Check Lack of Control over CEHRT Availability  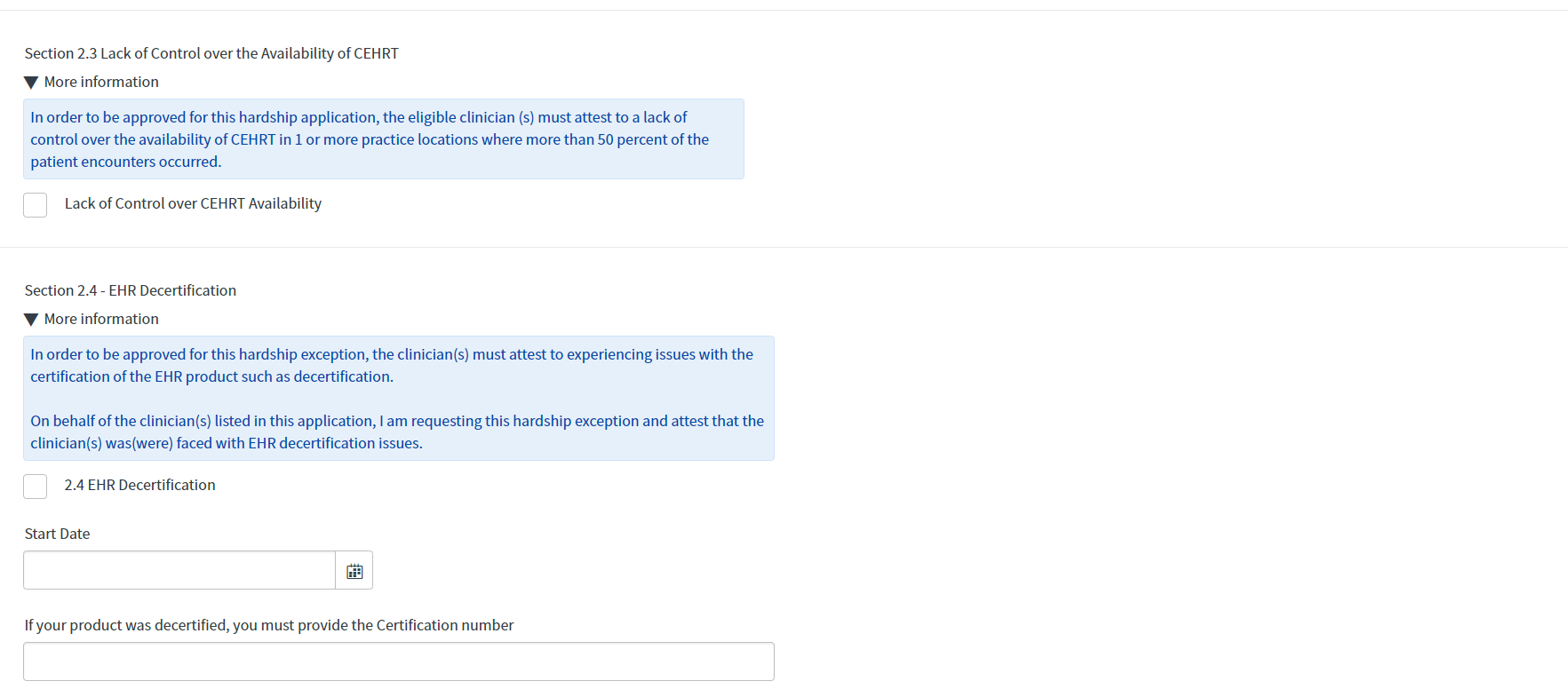click(36, 205)
